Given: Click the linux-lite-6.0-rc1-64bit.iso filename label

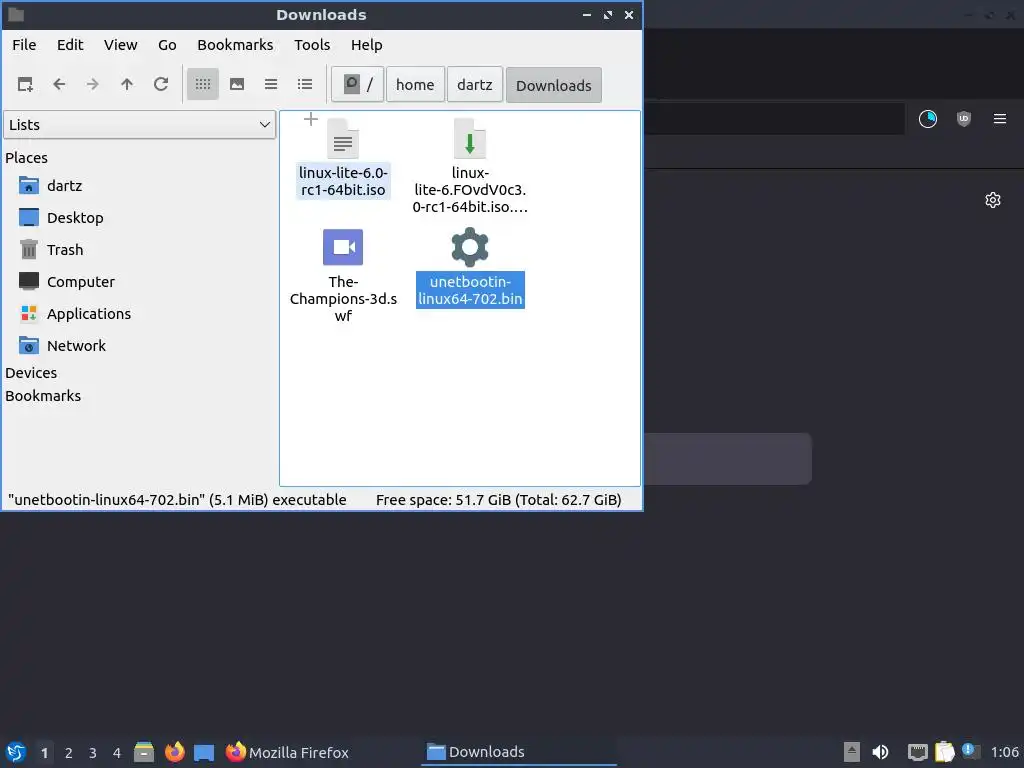Looking at the screenshot, I should (x=343, y=182).
